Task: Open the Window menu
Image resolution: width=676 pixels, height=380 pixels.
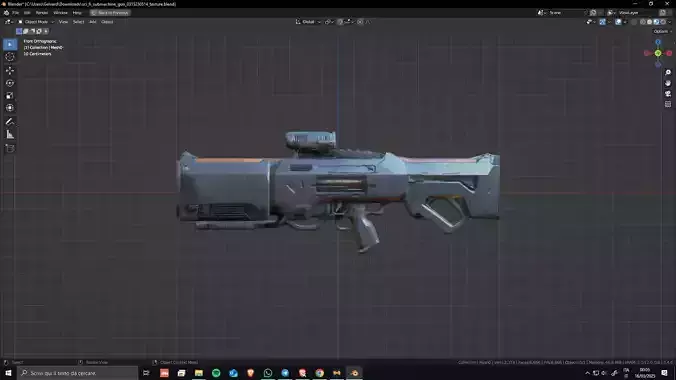Action: (60, 13)
